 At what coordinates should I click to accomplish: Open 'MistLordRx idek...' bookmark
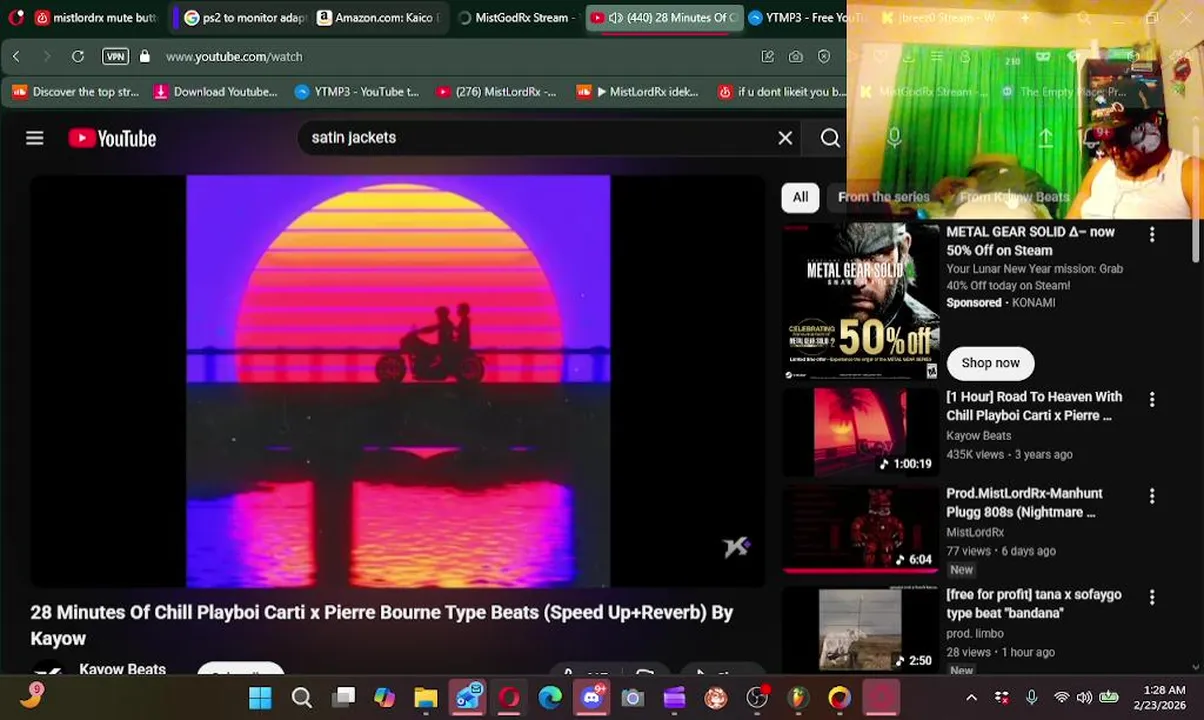click(637, 92)
